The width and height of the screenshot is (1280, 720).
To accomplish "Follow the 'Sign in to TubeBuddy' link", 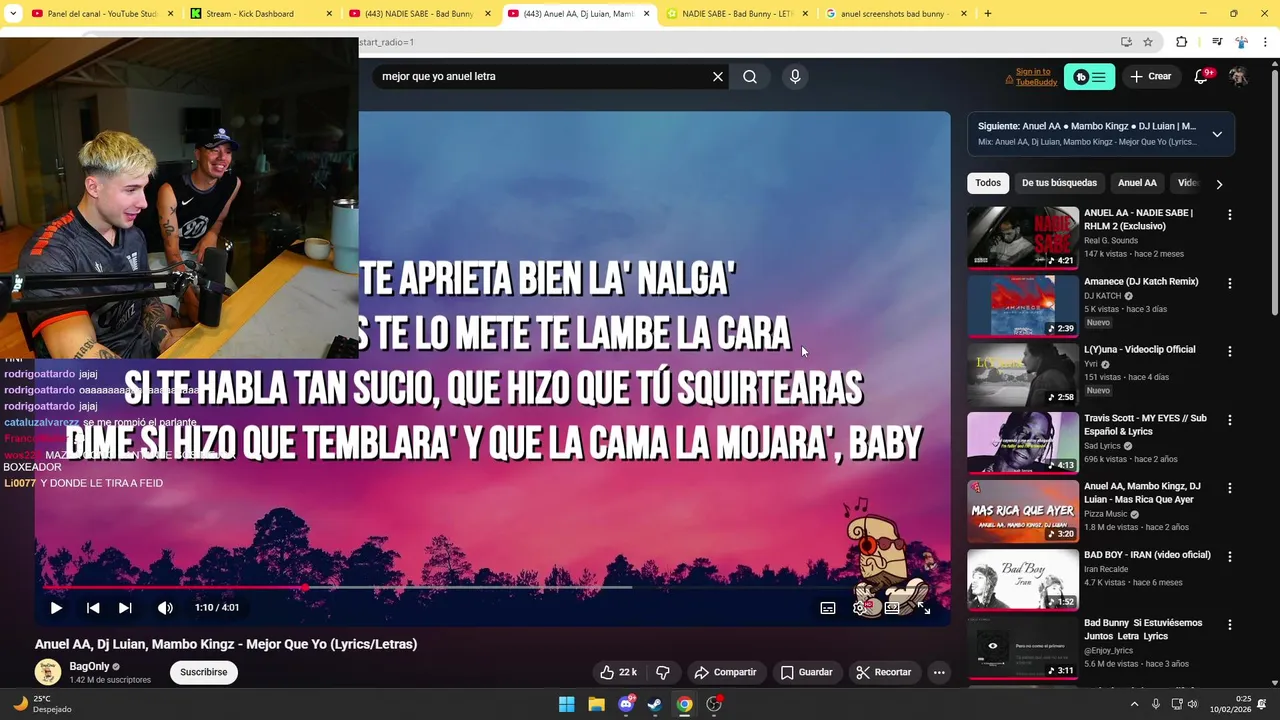I will pos(1036,77).
